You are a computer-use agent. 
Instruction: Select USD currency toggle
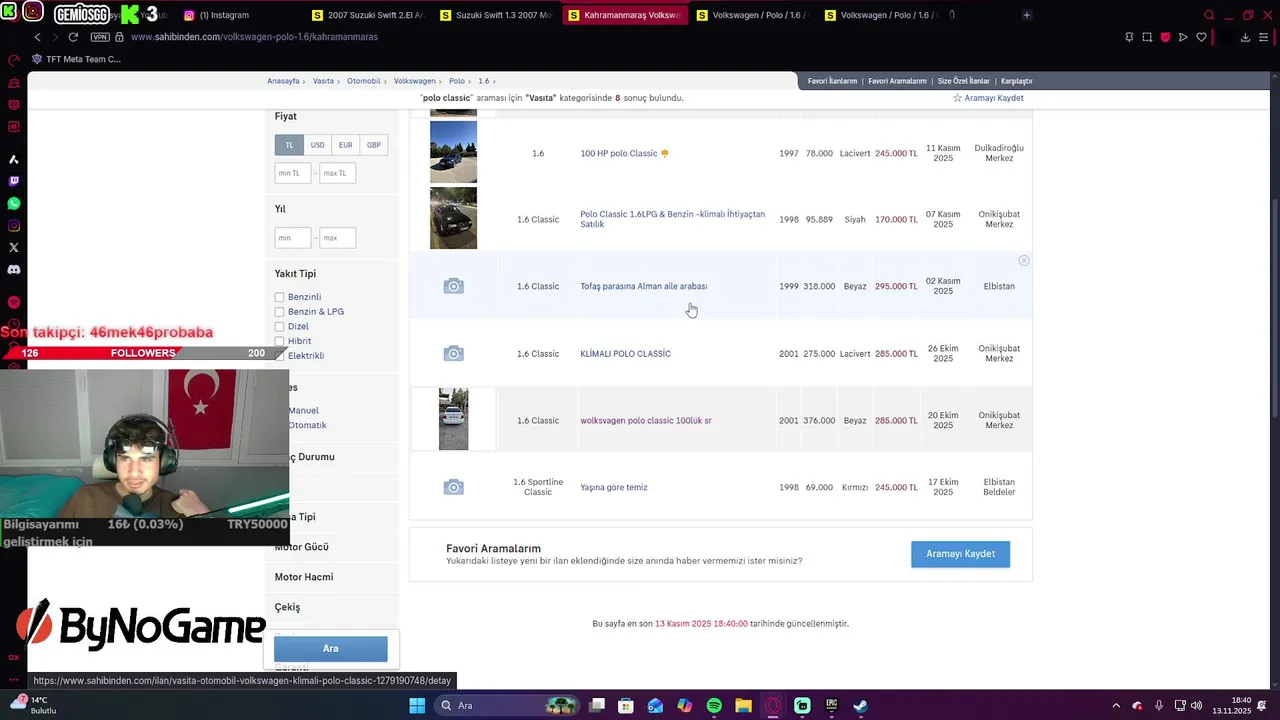pyautogui.click(x=317, y=145)
